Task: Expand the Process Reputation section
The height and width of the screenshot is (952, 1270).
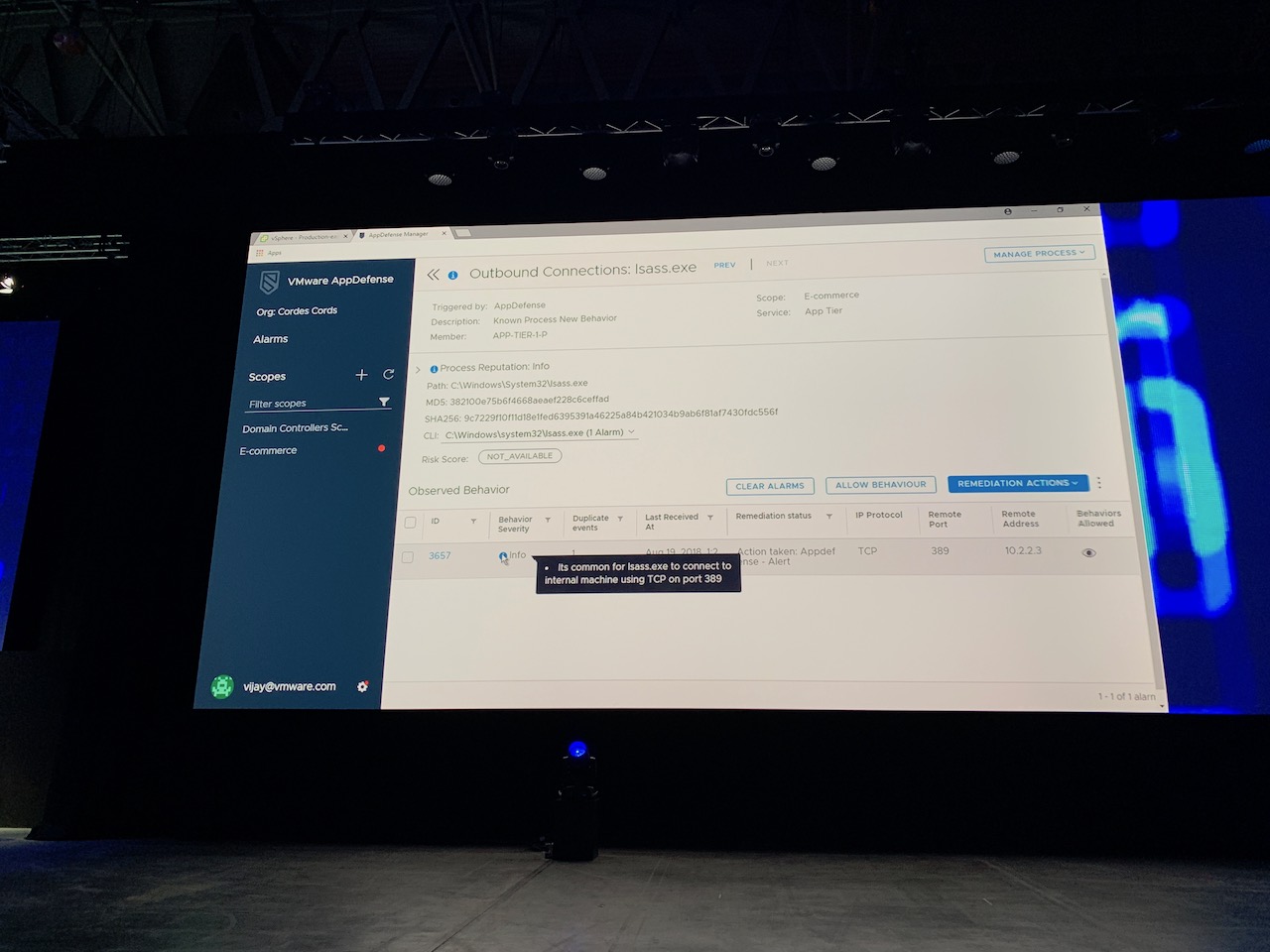Action: point(418,369)
